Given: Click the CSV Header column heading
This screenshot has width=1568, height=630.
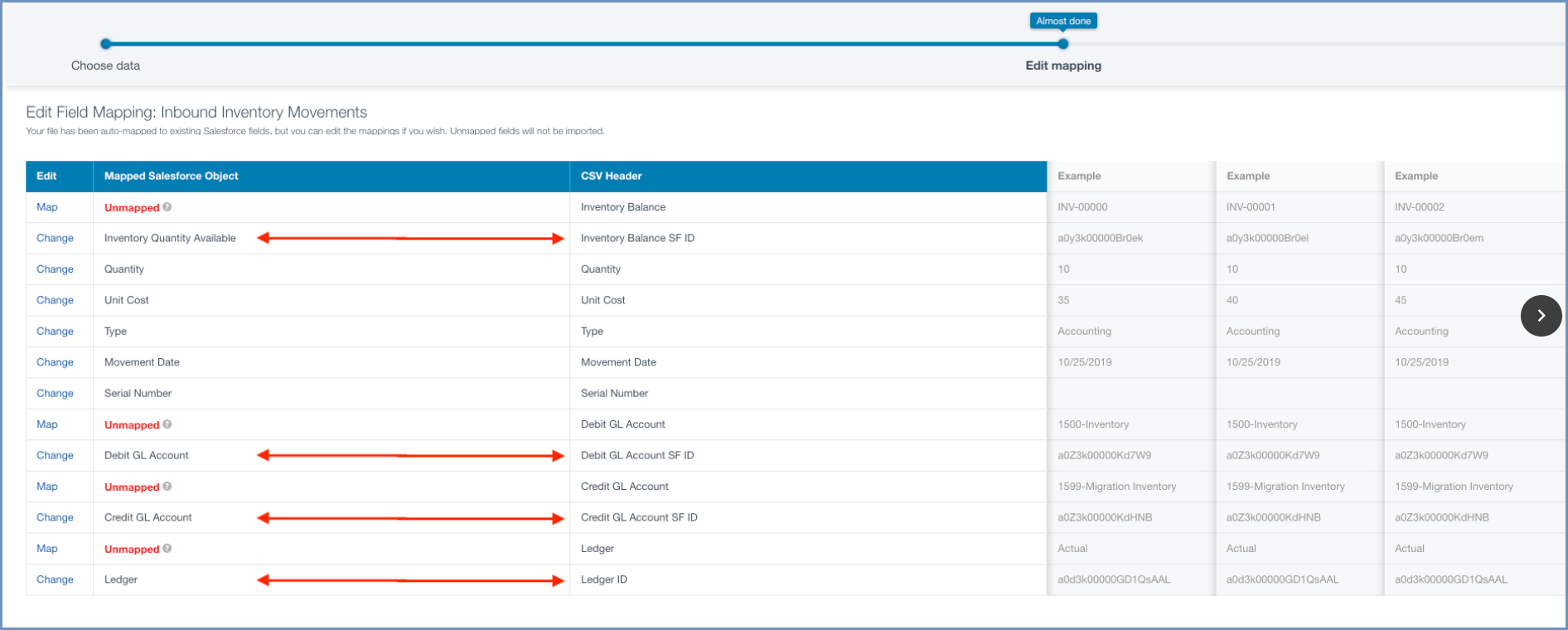Looking at the screenshot, I should pos(612,176).
